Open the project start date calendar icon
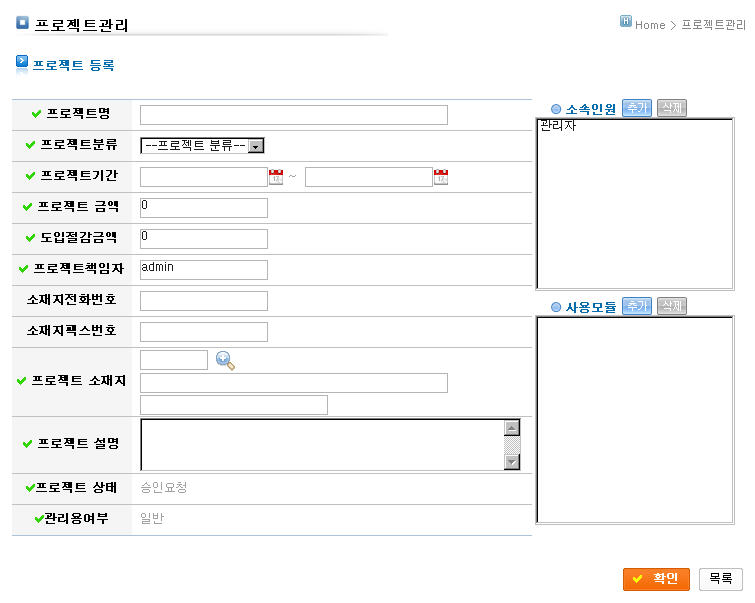 [x=276, y=177]
